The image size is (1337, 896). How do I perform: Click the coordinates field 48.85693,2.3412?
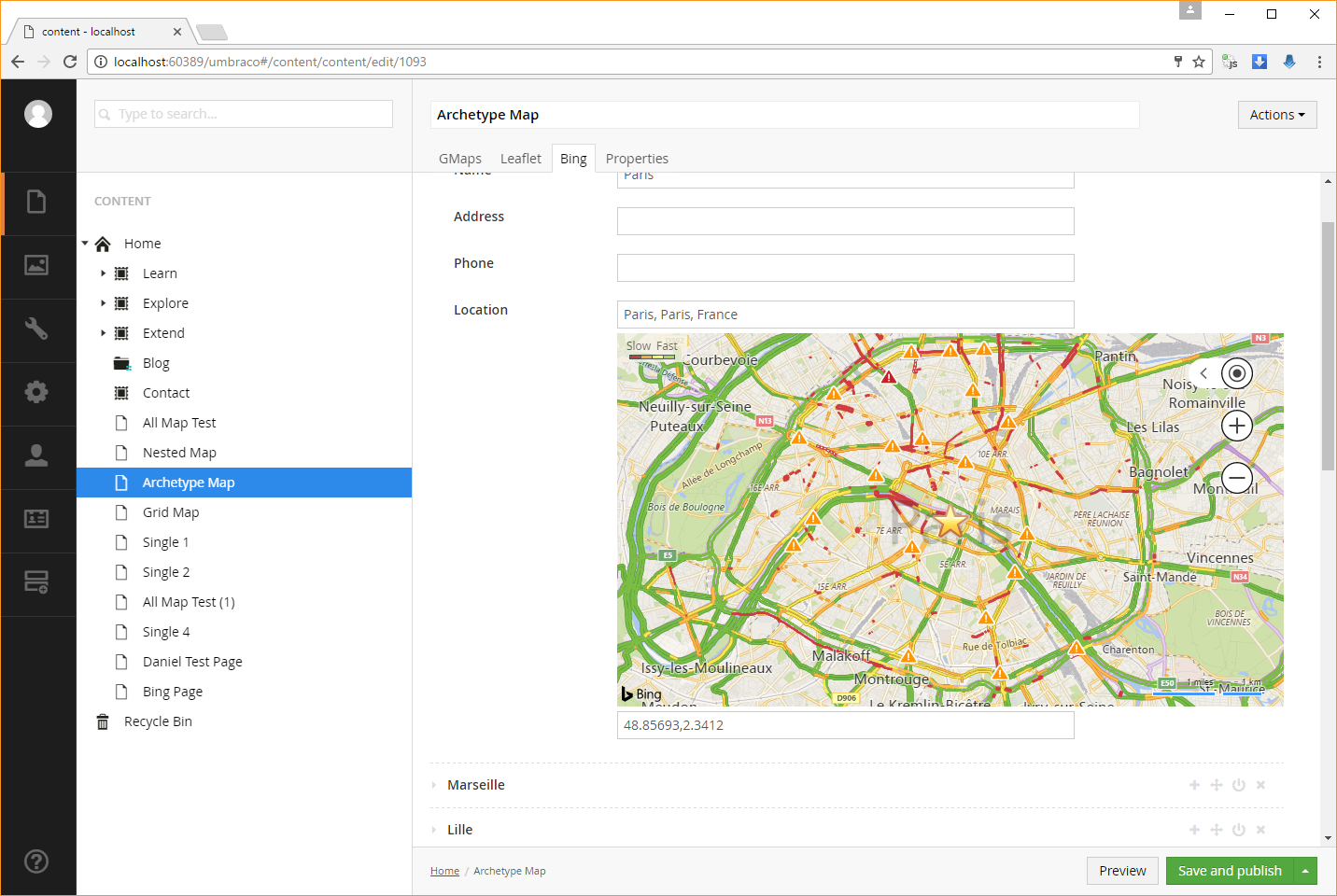[846, 725]
